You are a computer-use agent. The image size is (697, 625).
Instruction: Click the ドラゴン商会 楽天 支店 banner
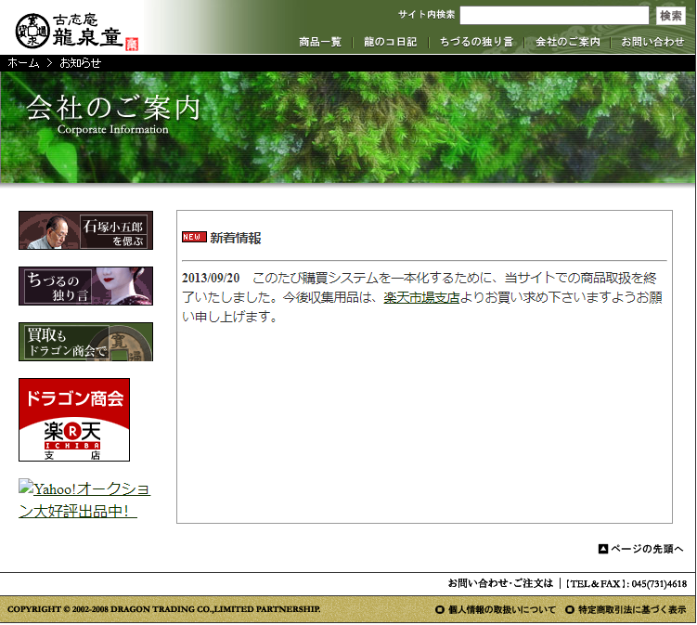pos(74,419)
